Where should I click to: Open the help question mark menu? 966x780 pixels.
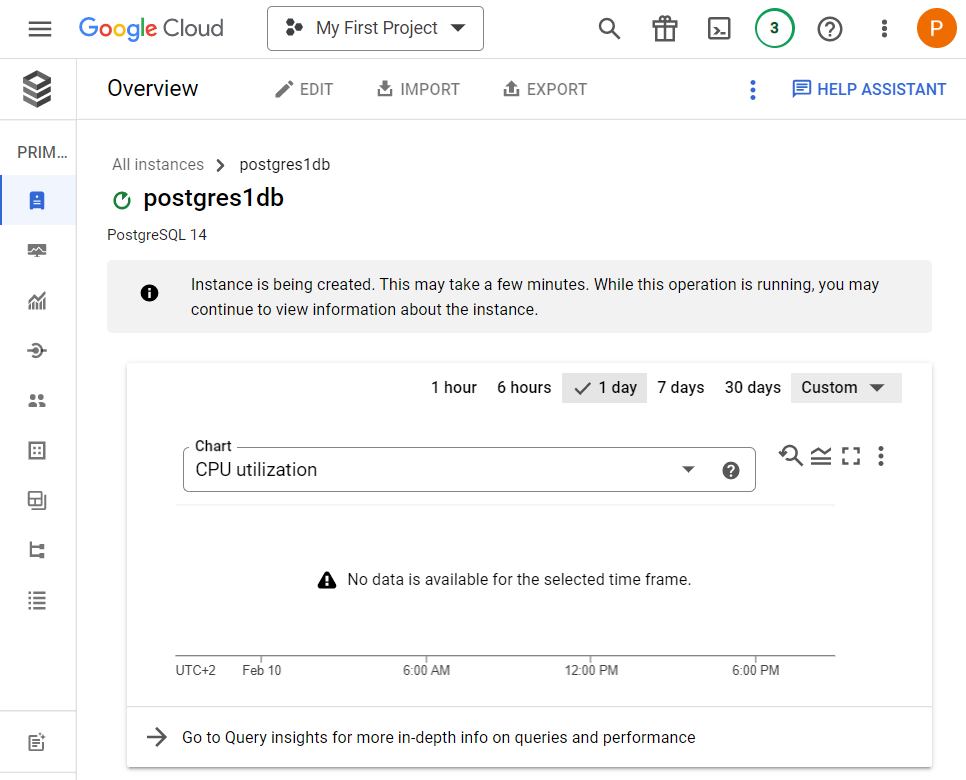coord(829,28)
